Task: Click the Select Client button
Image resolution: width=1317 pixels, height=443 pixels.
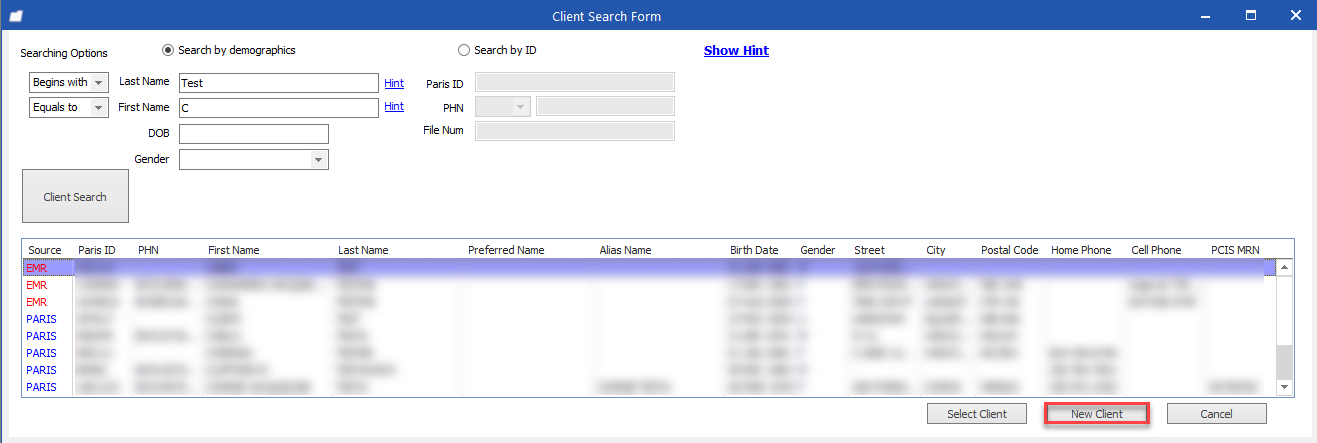Action: [x=977, y=414]
